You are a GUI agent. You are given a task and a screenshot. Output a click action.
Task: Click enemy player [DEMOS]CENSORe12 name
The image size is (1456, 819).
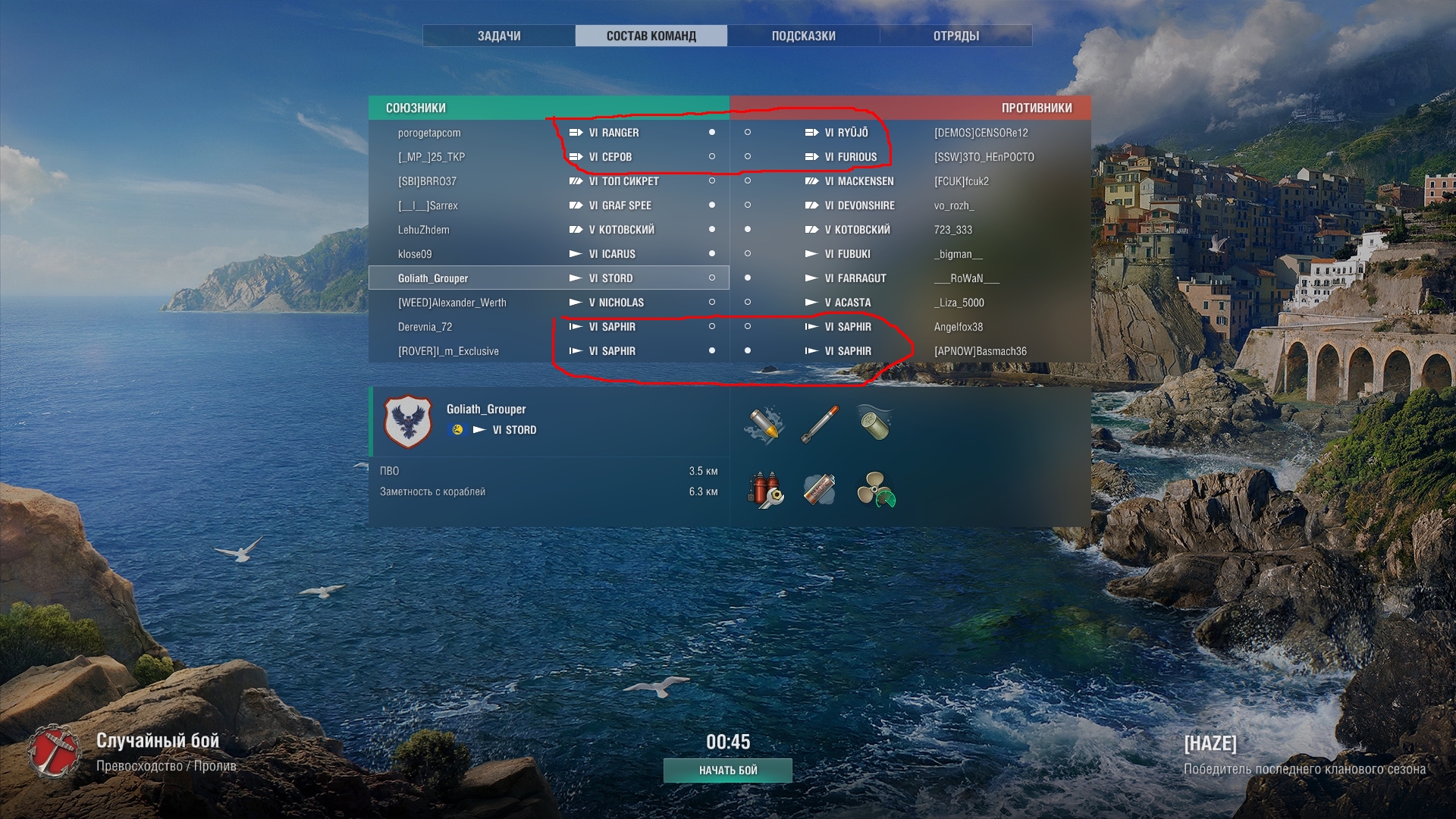pyautogui.click(x=981, y=133)
